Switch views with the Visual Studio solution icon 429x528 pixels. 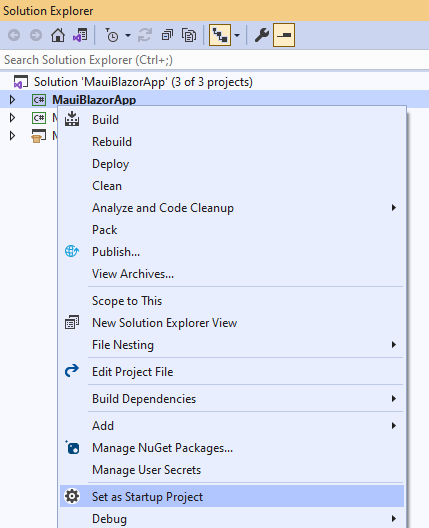coord(80,35)
